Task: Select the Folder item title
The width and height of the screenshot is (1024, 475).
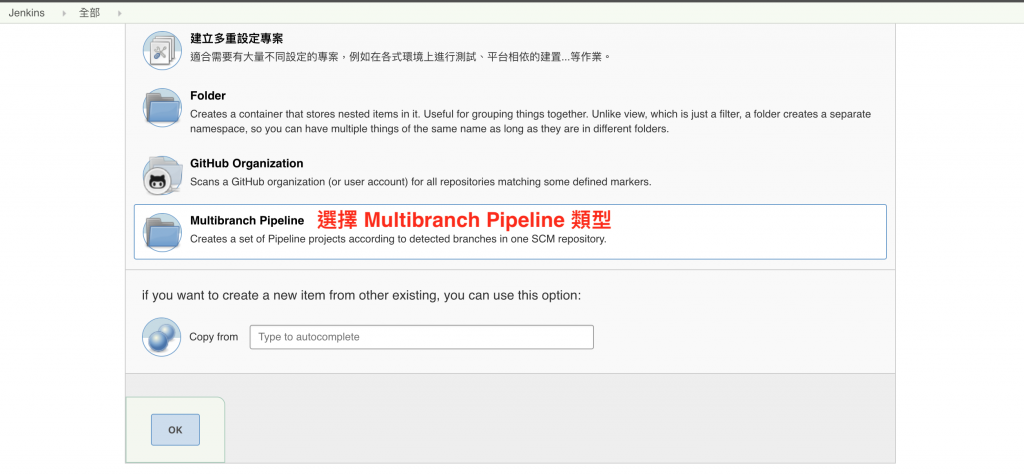Action: (208, 96)
